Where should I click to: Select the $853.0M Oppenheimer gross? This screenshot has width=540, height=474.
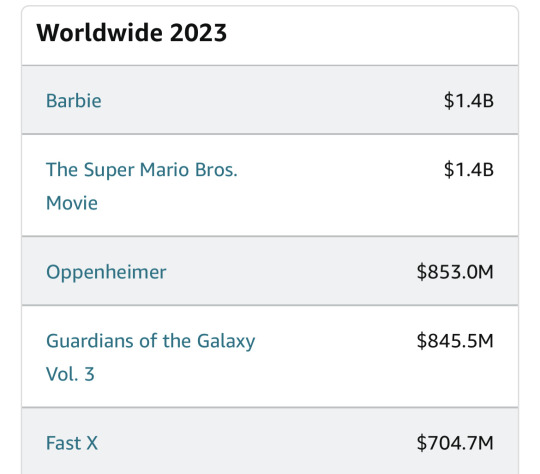pyautogui.click(x=455, y=272)
